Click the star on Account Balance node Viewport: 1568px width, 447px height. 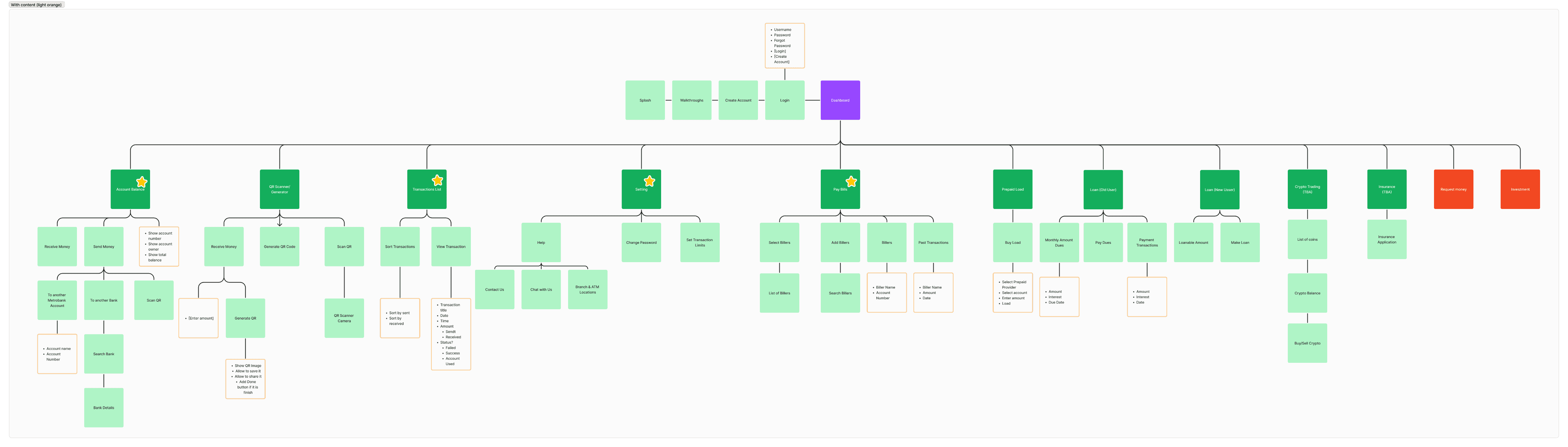click(142, 182)
